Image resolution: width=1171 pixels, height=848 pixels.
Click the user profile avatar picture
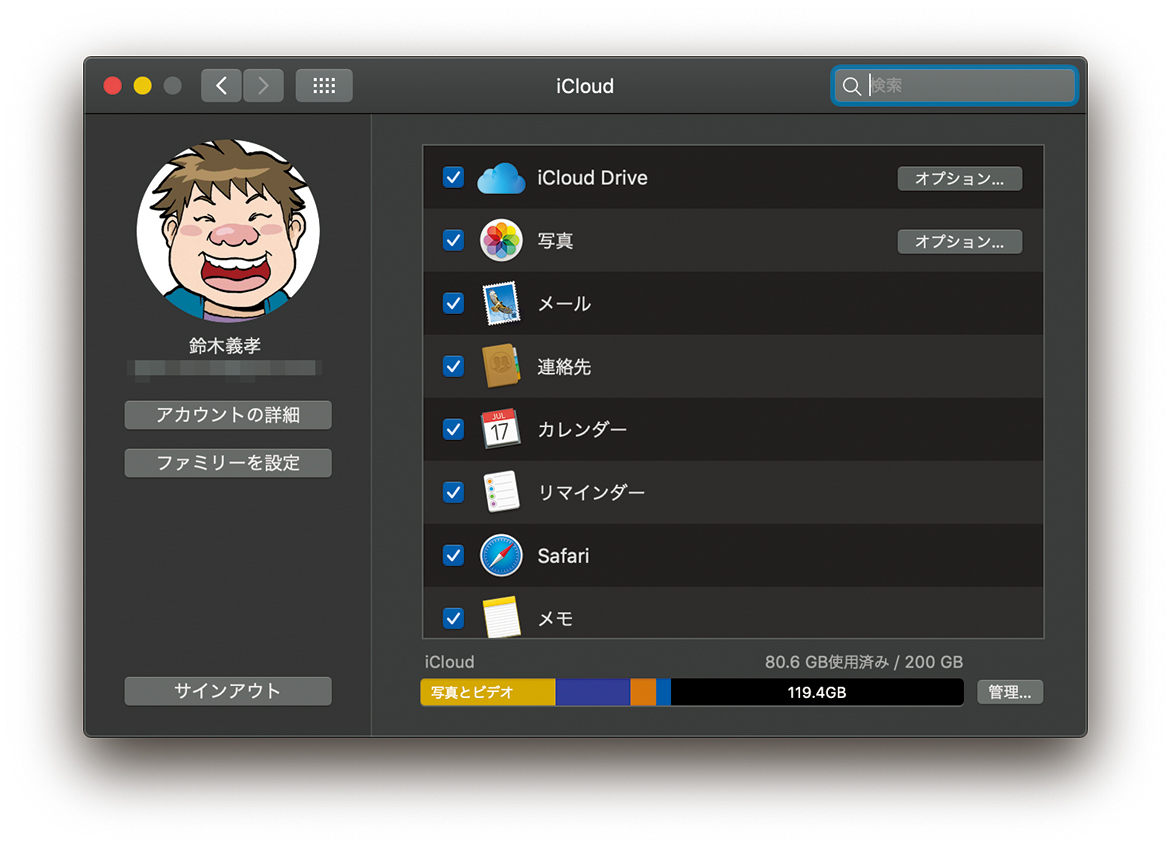[228, 231]
